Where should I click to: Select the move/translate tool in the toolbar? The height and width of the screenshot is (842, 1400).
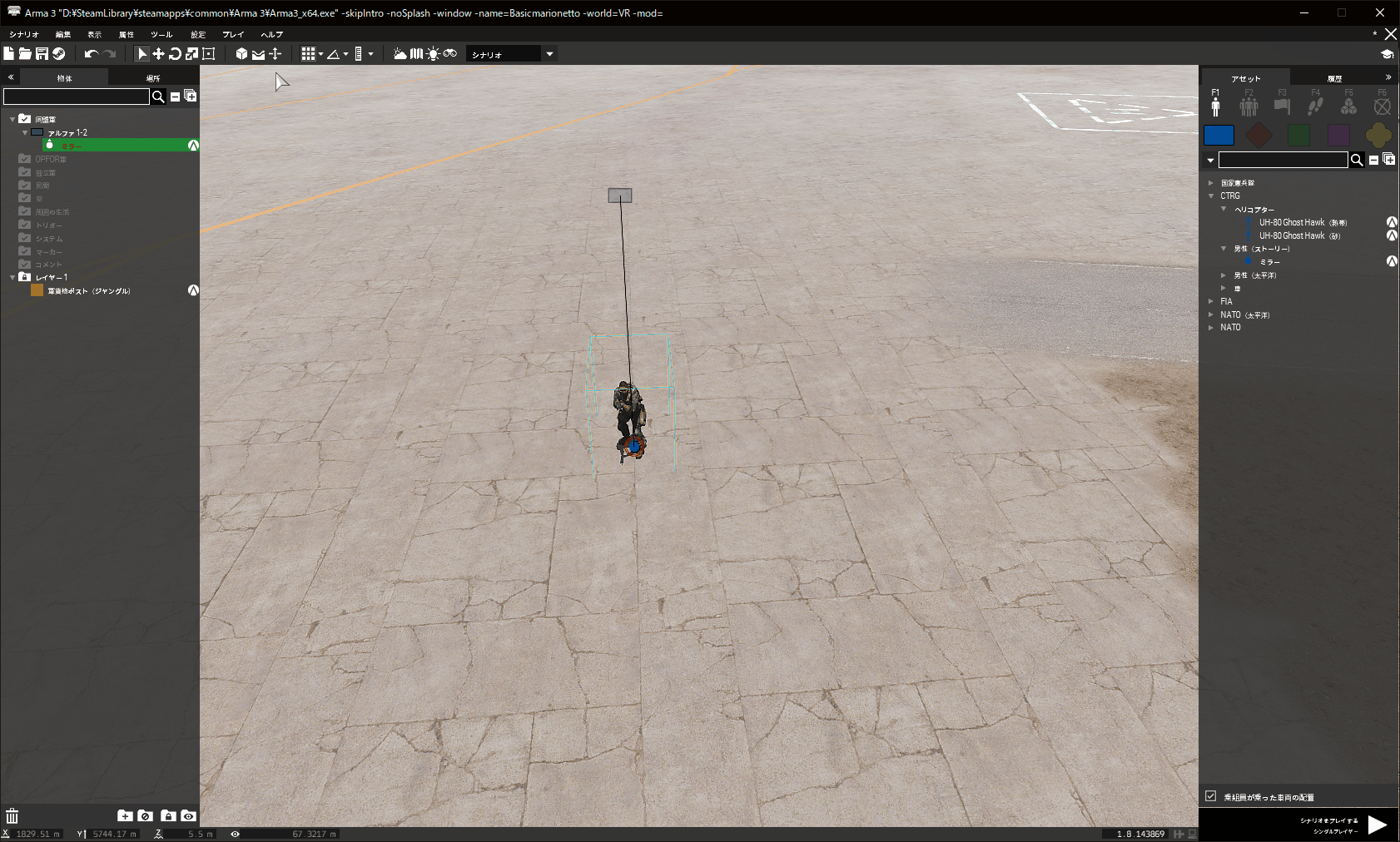pos(158,53)
